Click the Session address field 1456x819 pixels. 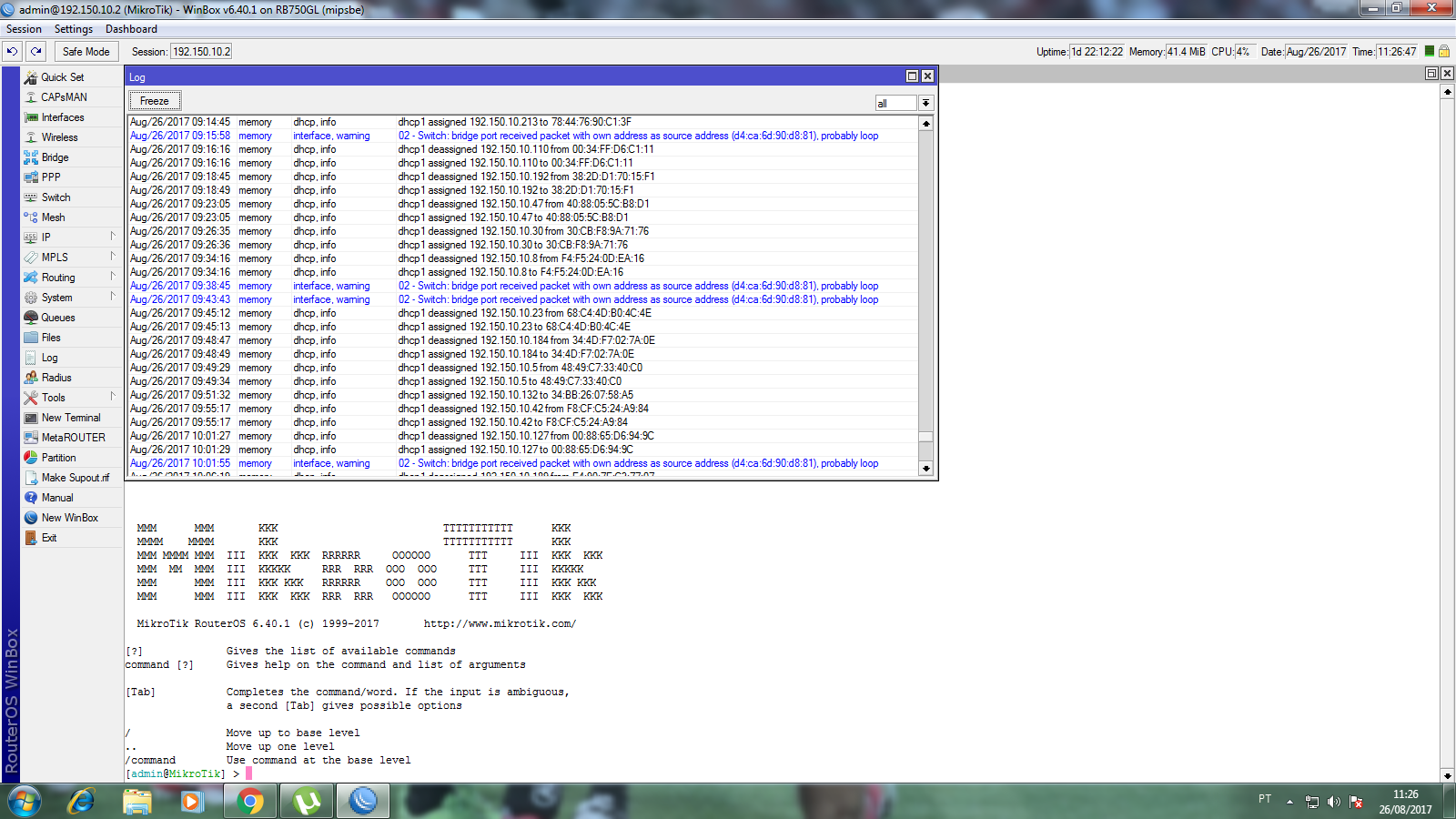(202, 52)
